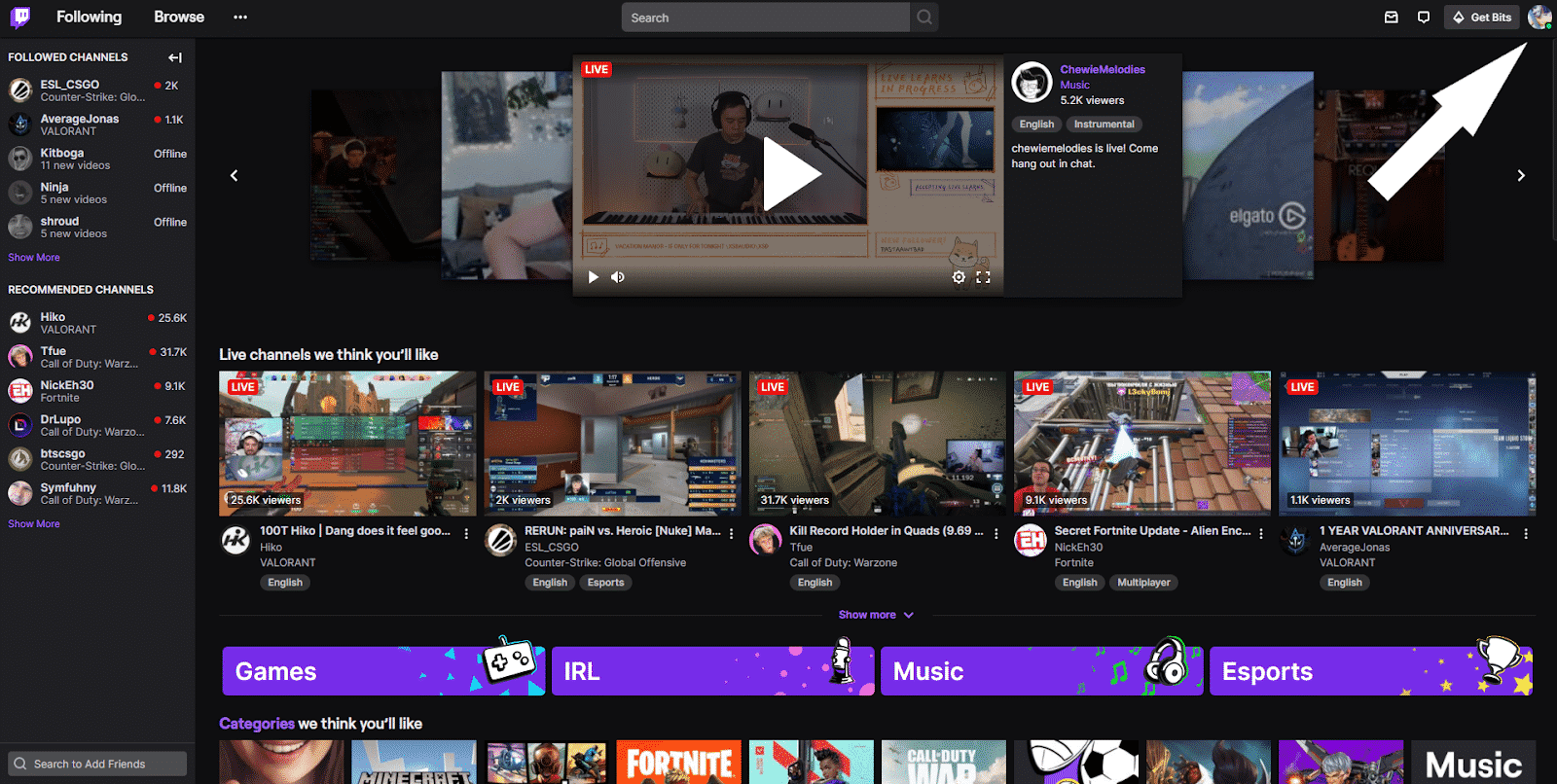Click Music category link in featured card

(1074, 85)
